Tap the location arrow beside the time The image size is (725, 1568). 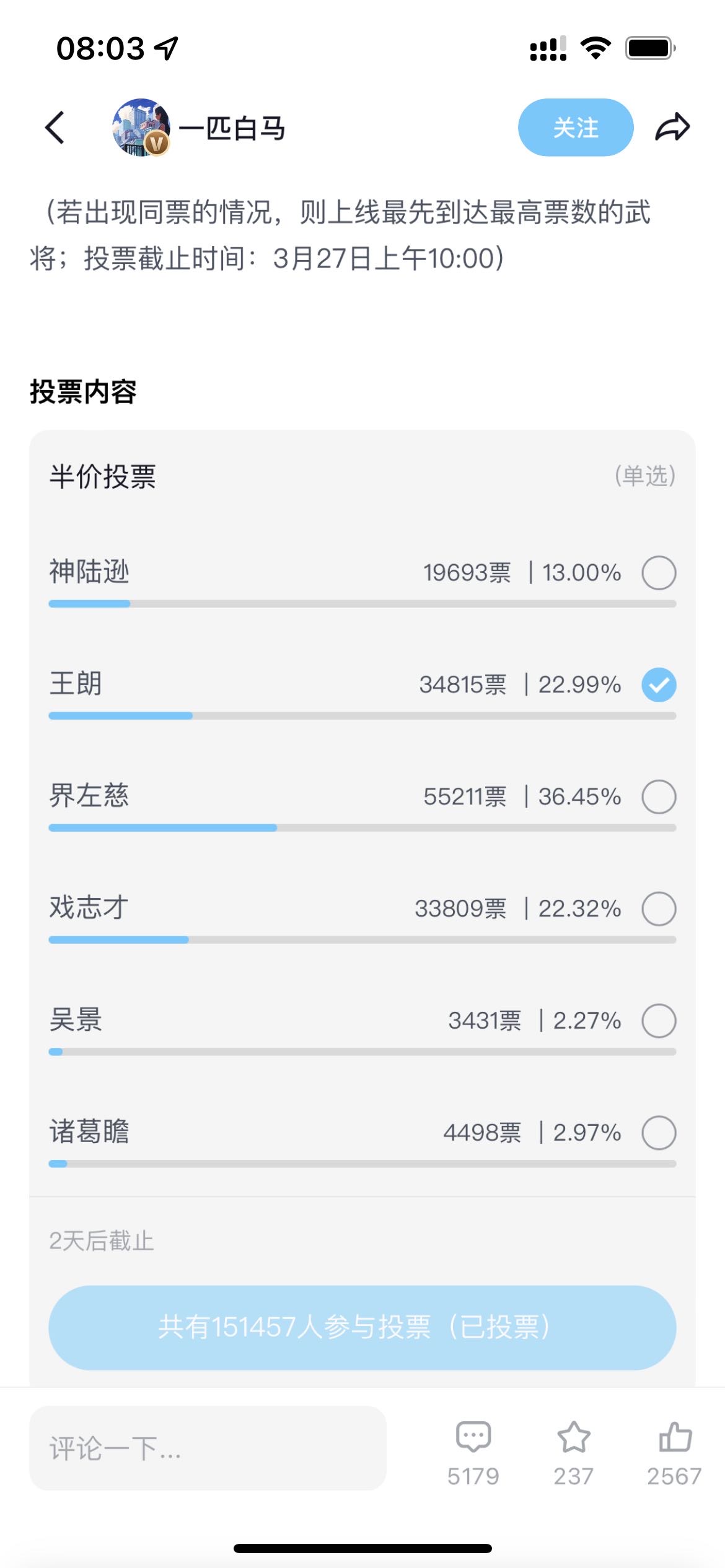tap(166, 48)
